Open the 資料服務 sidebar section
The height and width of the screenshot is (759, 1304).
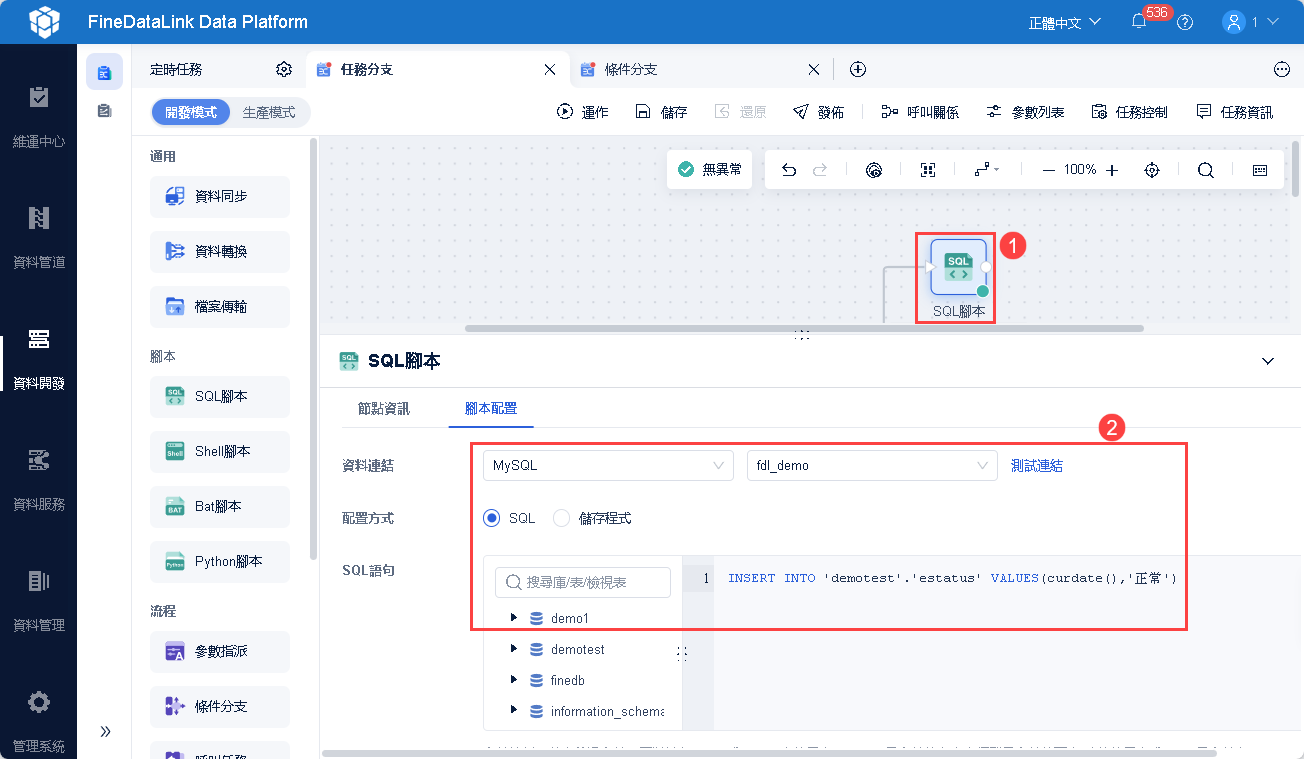pos(38,480)
